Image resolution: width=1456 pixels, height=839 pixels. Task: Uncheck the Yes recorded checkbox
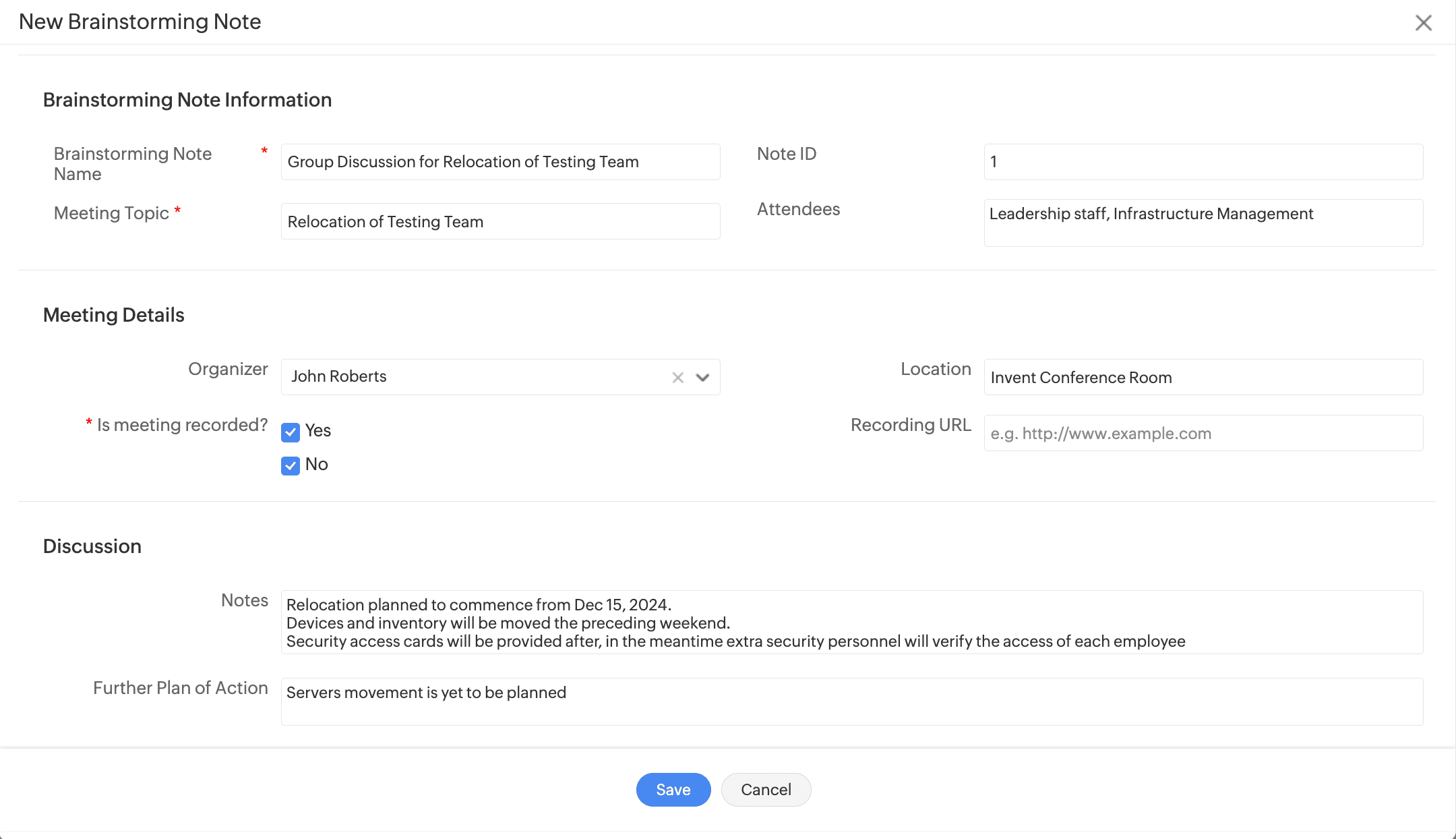pos(291,432)
